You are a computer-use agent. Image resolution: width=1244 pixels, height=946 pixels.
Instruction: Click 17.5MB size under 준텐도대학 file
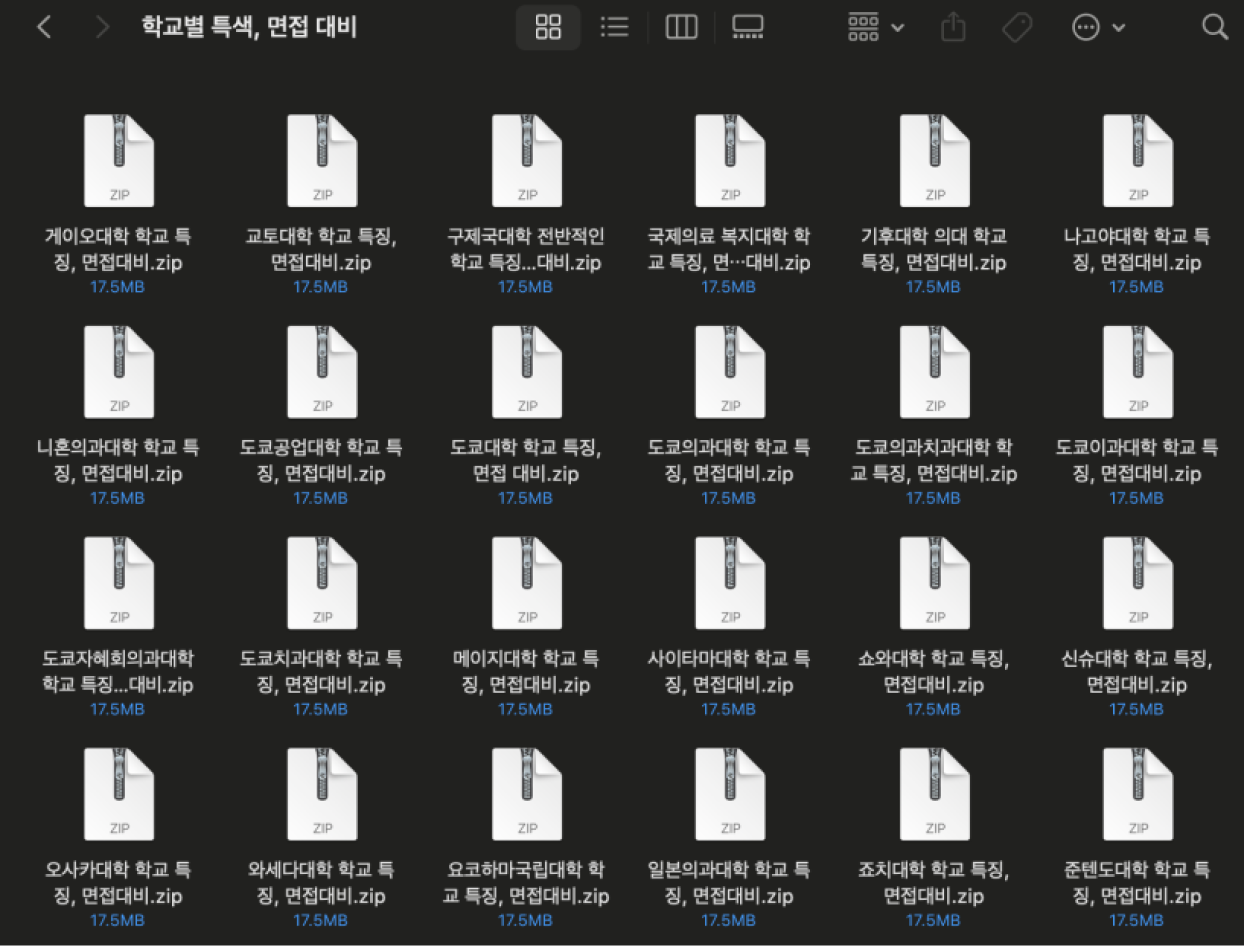(1137, 920)
